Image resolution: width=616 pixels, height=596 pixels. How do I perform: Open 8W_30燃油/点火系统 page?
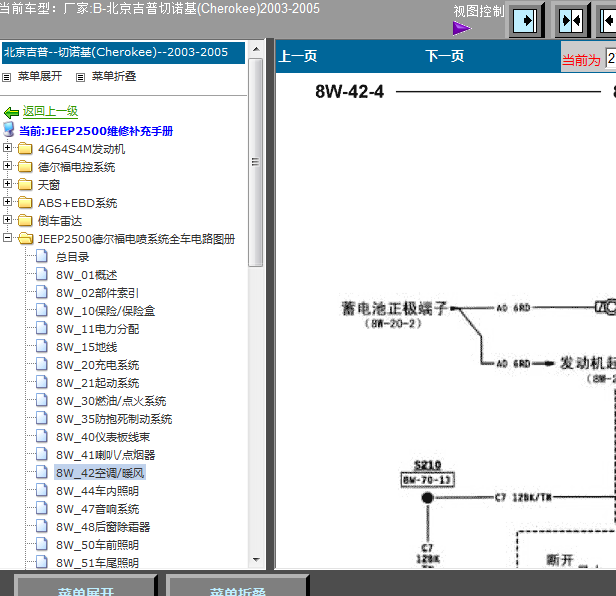(x=111, y=401)
